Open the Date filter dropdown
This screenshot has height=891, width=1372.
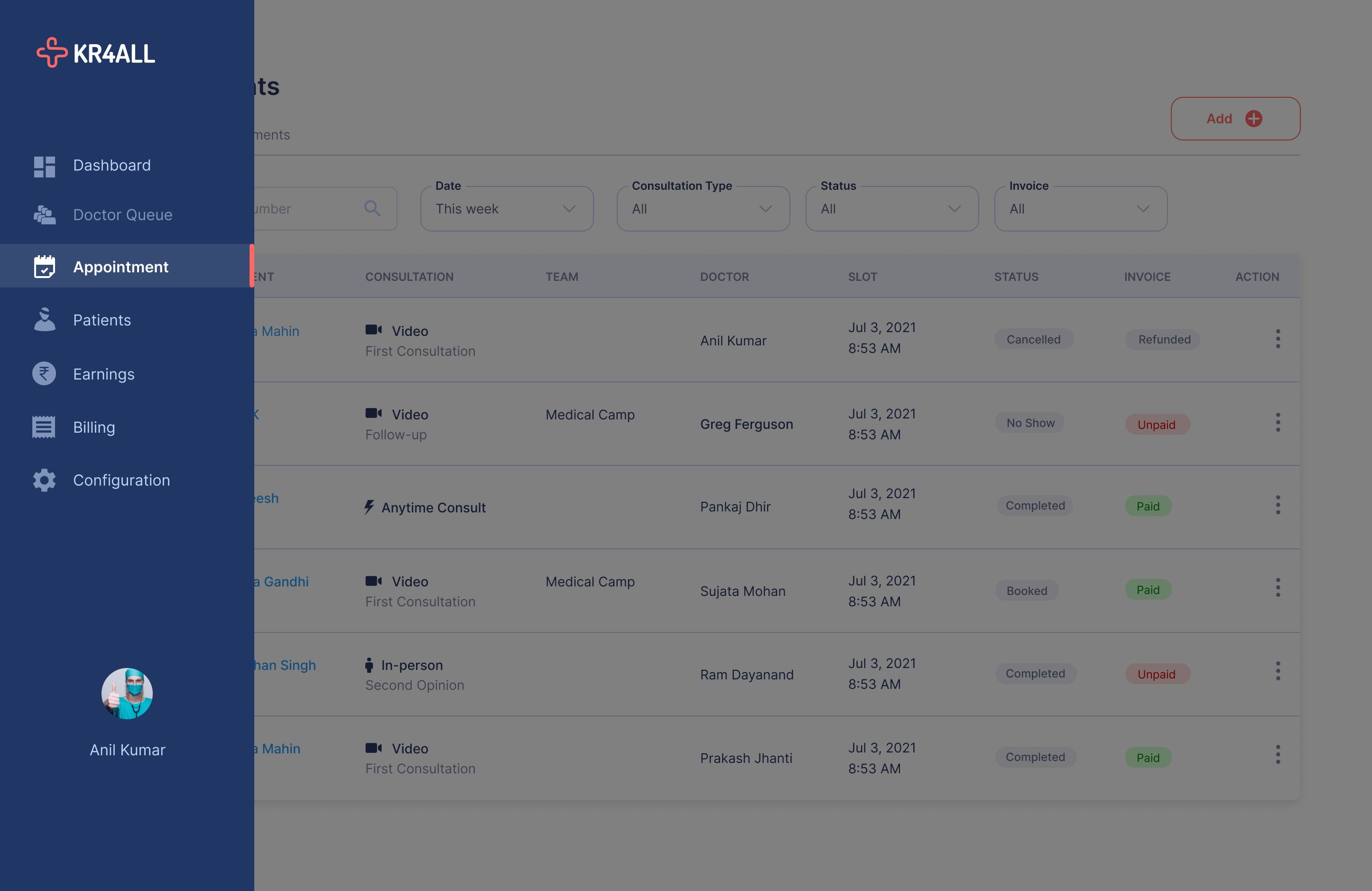pos(507,209)
